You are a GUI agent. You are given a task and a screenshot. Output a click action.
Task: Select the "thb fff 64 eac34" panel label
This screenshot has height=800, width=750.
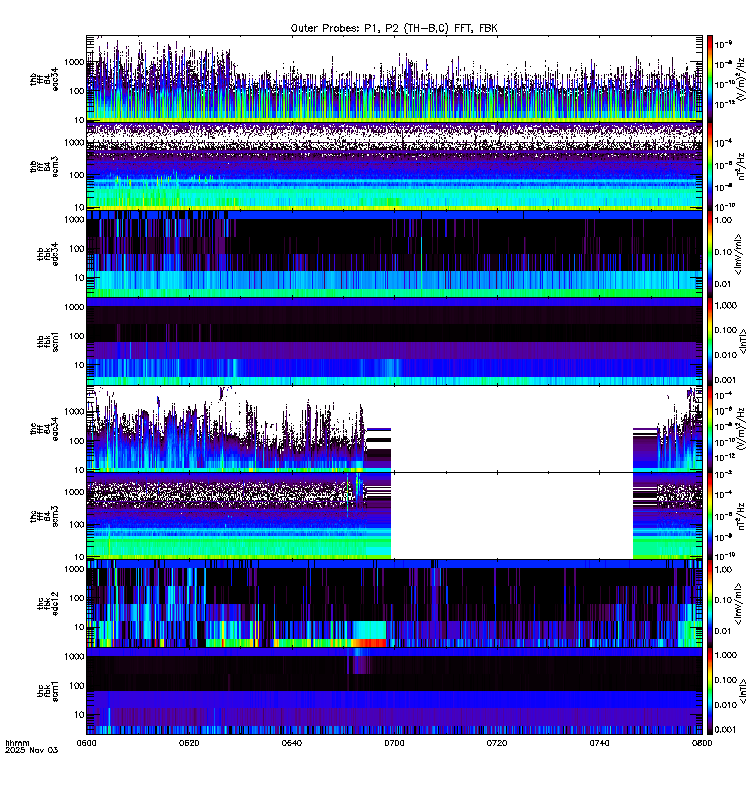(44, 79)
